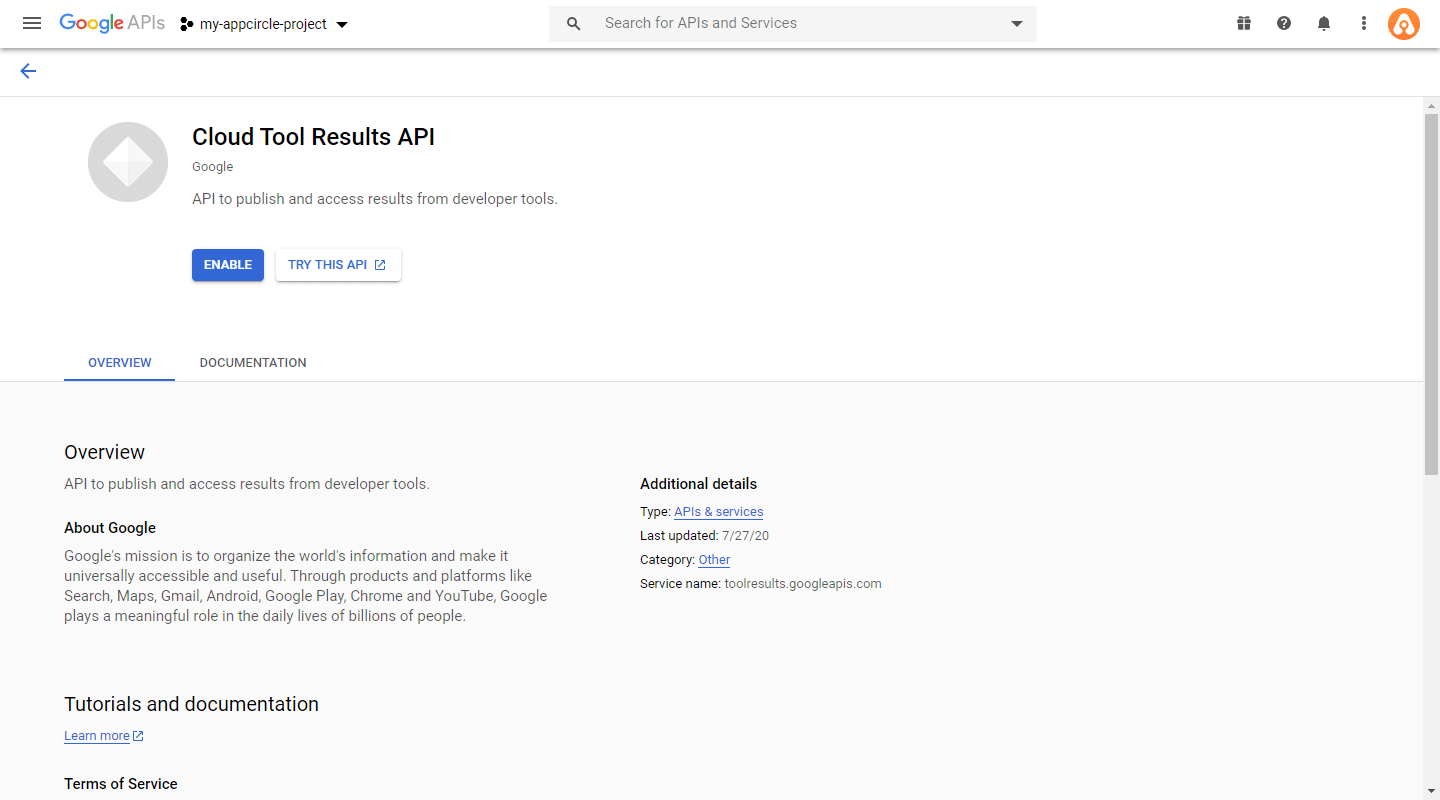Image resolution: width=1440 pixels, height=800 pixels.
Task: Select the OVERVIEW tab
Action: pos(120,363)
